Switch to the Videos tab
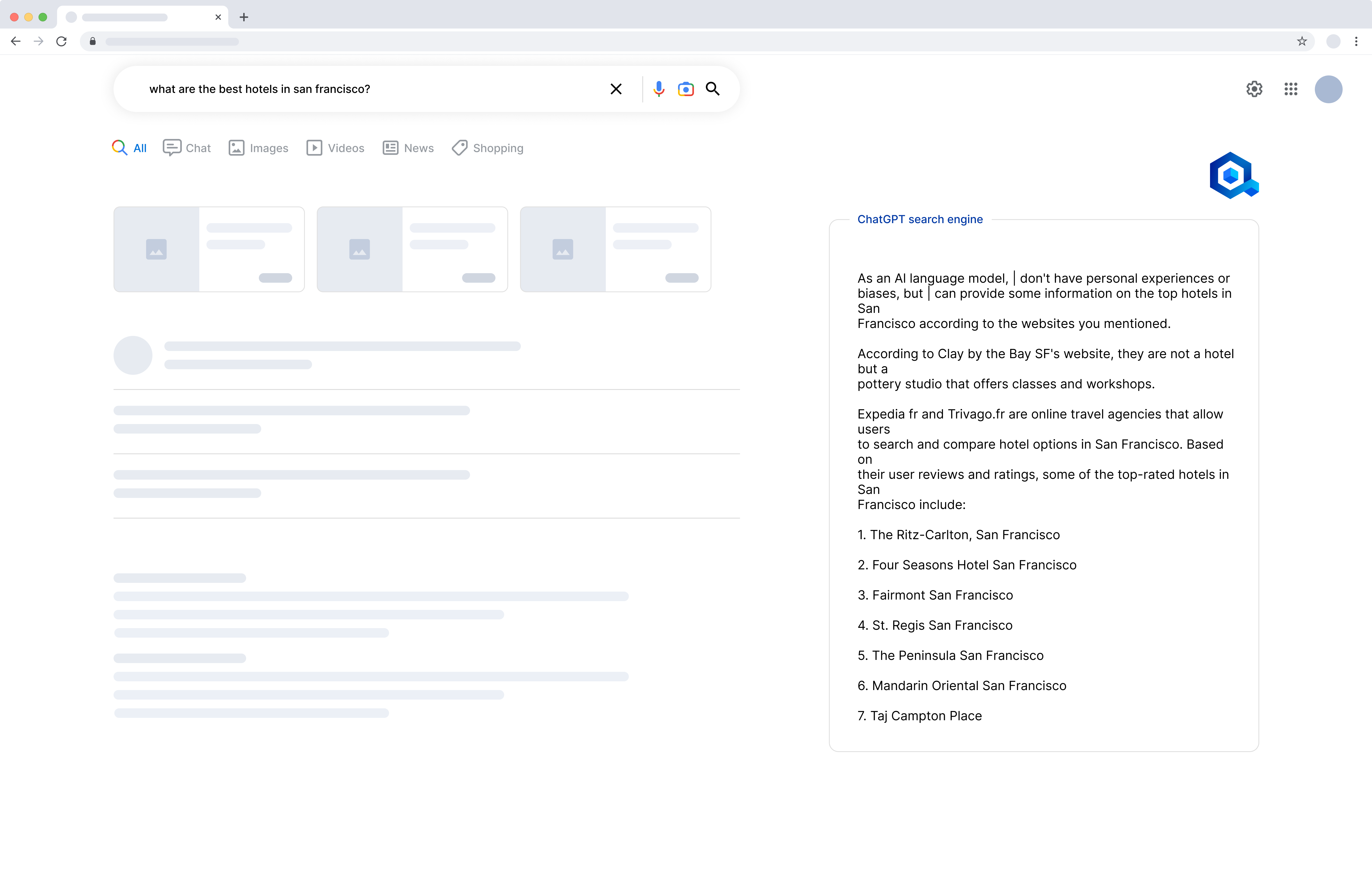Screen dimensions: 1372x887 coord(336,148)
